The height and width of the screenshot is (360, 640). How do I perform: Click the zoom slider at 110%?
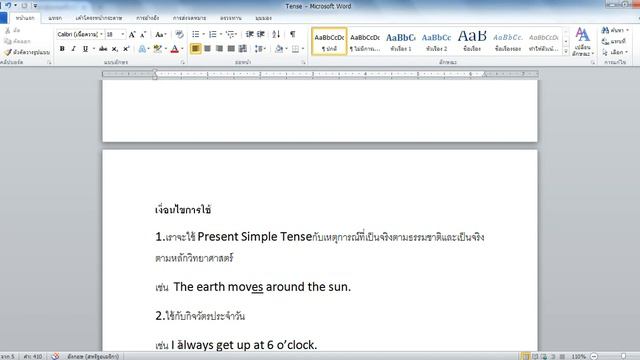pyautogui.click(x=623, y=356)
